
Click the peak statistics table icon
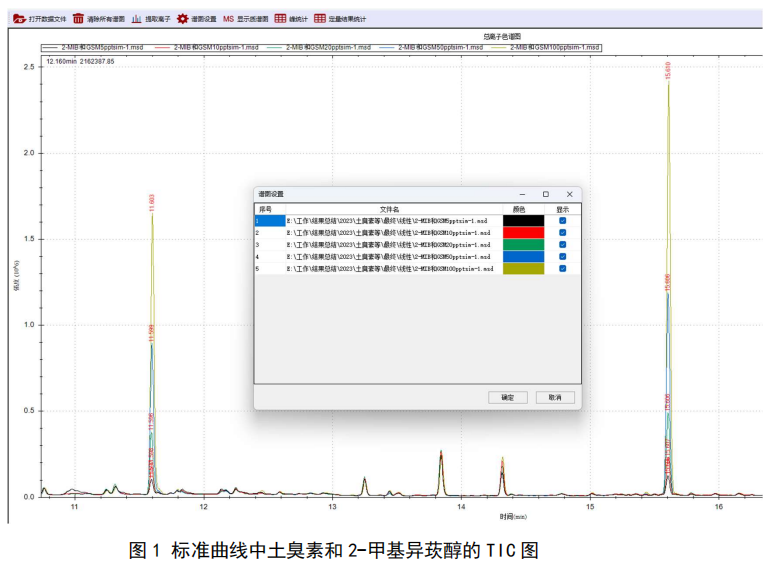[x=280, y=18]
